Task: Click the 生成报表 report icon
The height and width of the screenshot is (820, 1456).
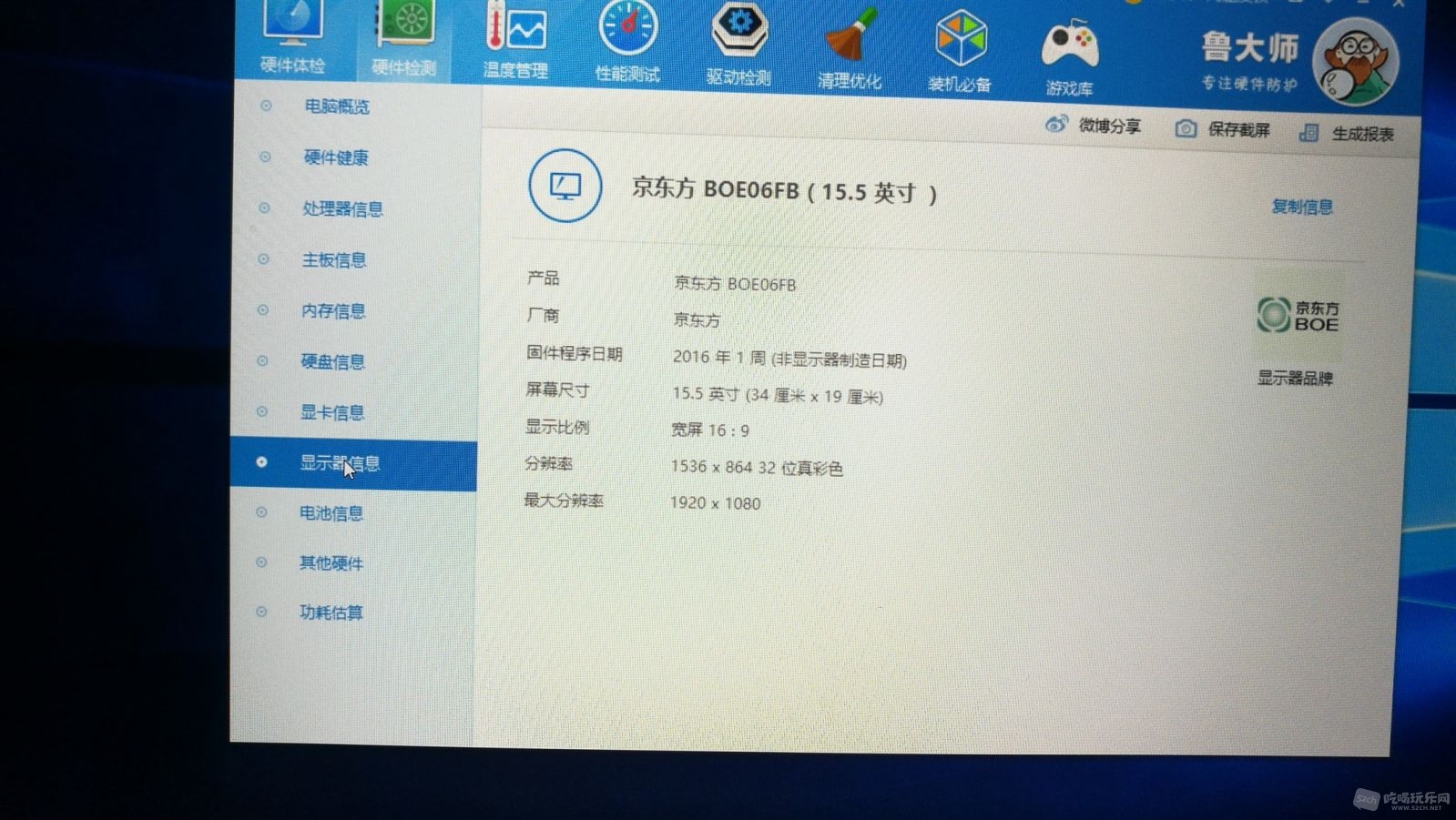Action: [x=1308, y=133]
